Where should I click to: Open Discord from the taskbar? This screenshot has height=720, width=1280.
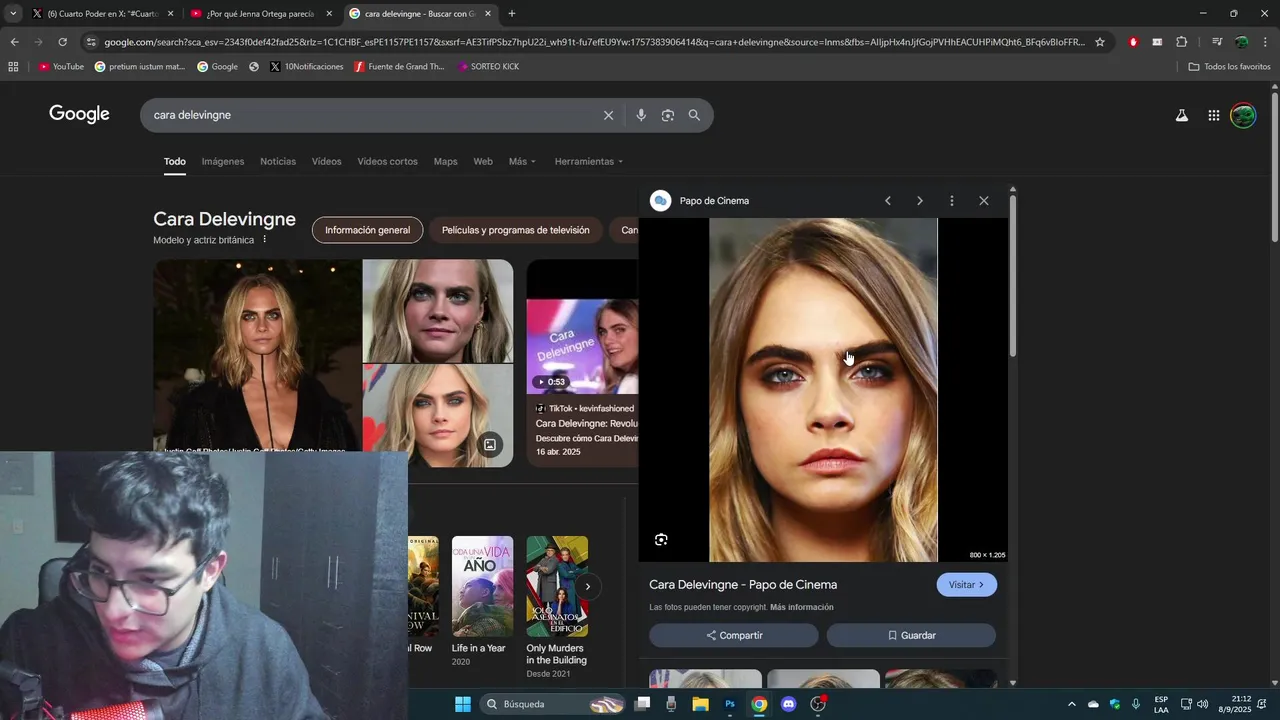point(788,704)
